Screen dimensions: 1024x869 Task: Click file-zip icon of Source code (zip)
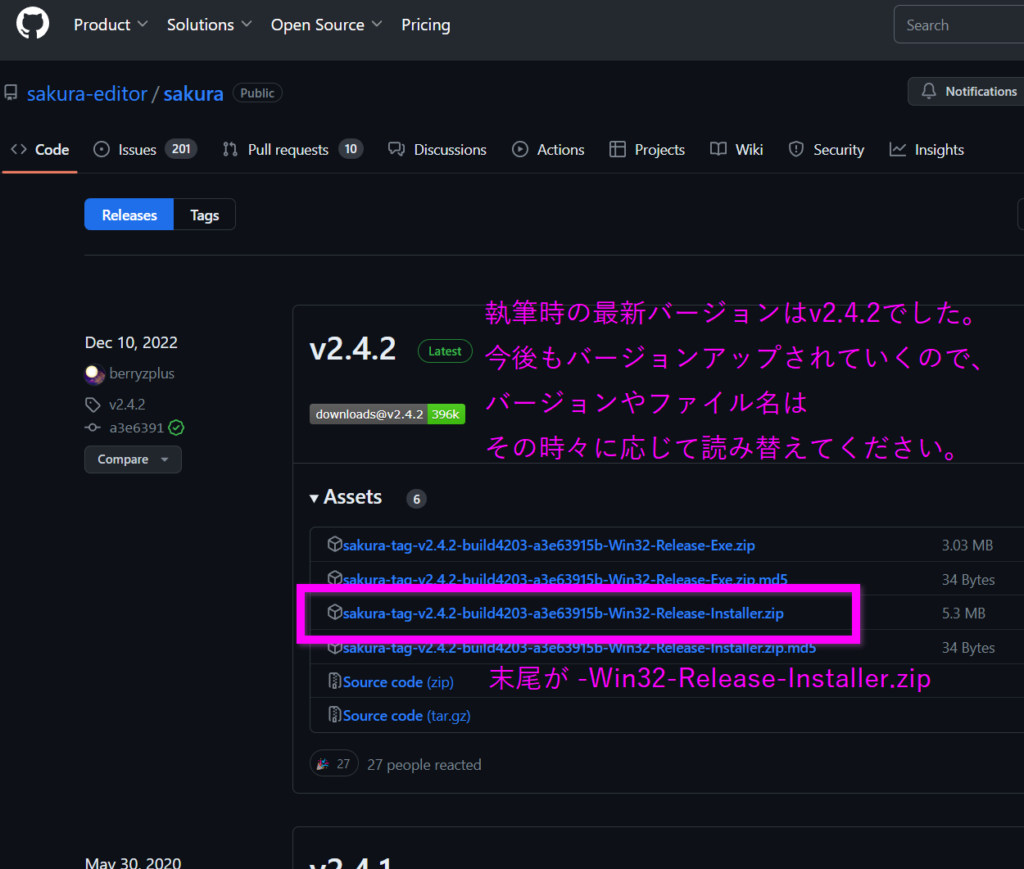(334, 681)
